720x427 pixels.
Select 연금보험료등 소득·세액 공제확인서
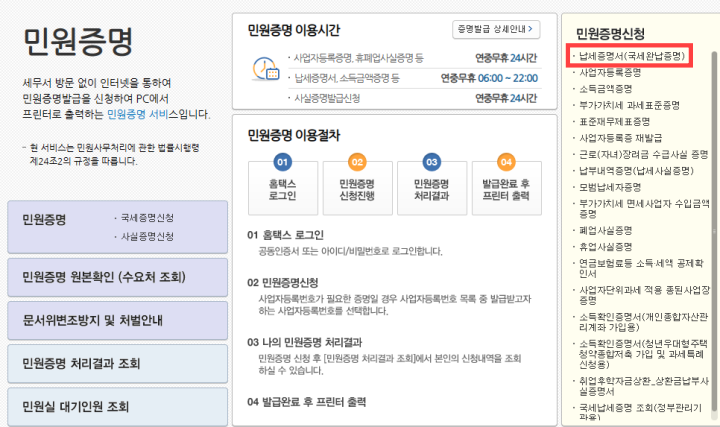coord(641,268)
